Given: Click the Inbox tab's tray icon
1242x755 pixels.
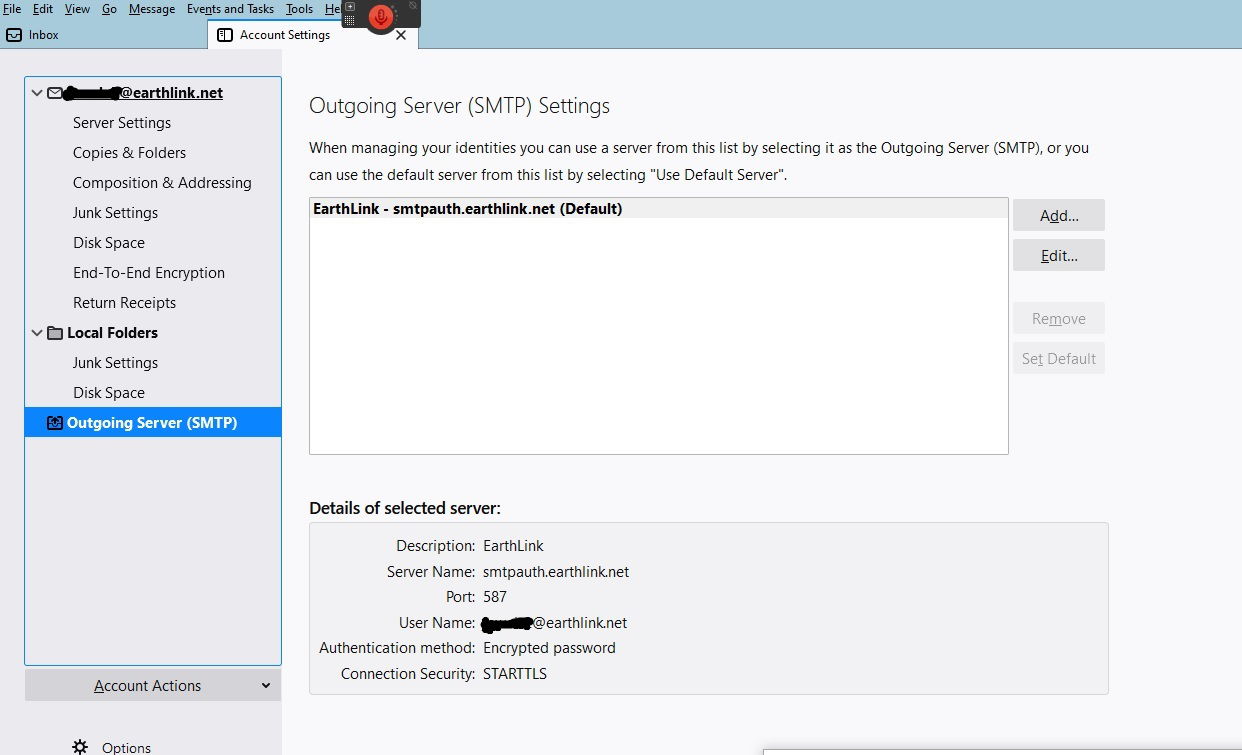Looking at the screenshot, I should (x=14, y=35).
